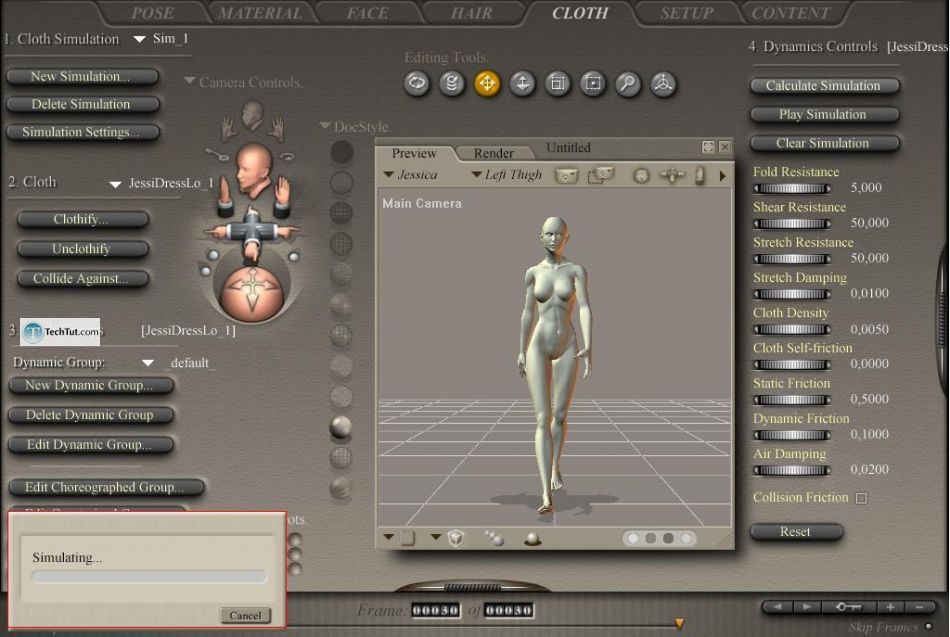Image resolution: width=950 pixels, height=637 pixels.
Task: Select the Hidden Line document display style
Action: [x=342, y=243]
